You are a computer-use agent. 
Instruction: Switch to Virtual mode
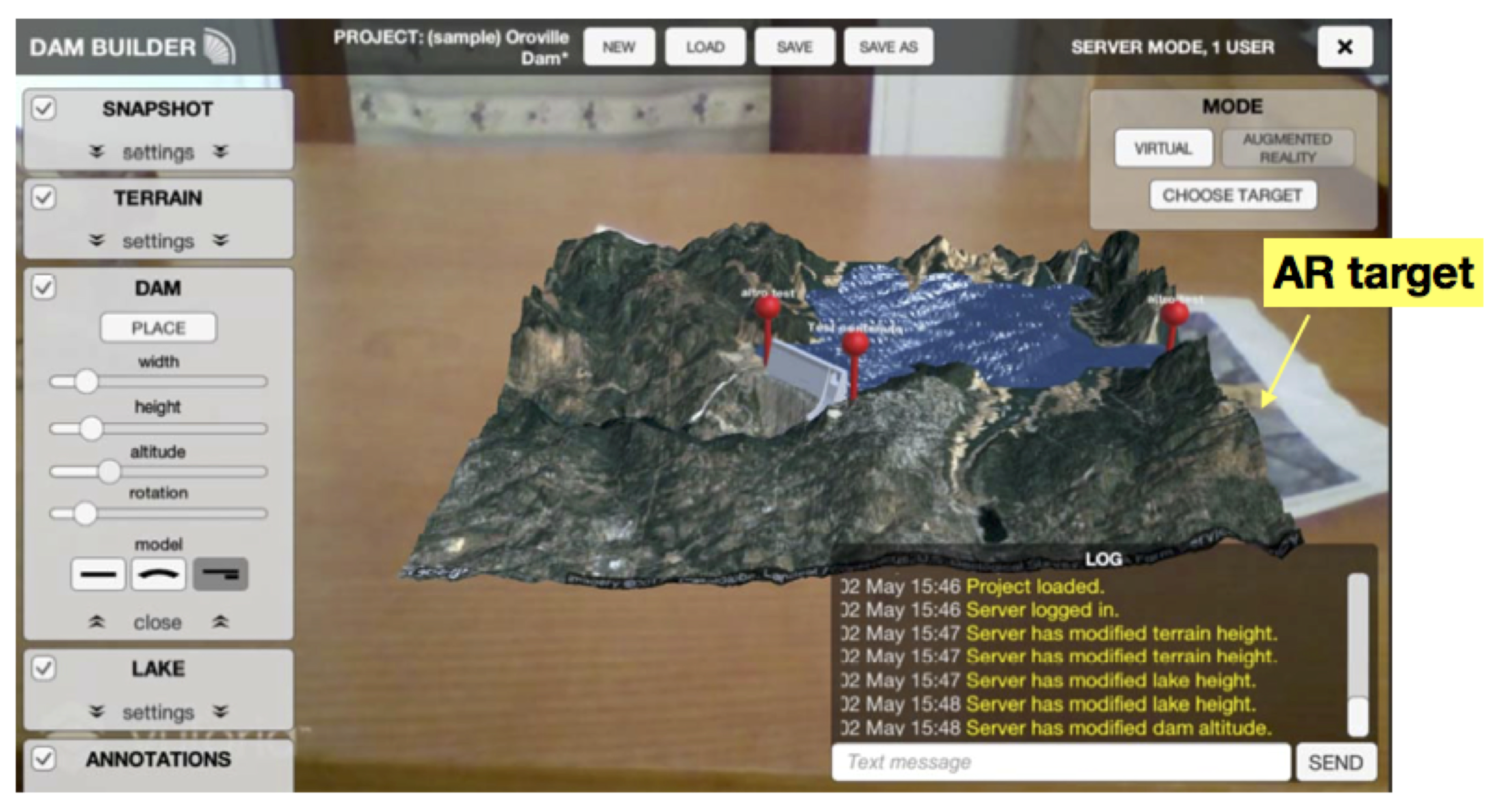click(x=1163, y=148)
